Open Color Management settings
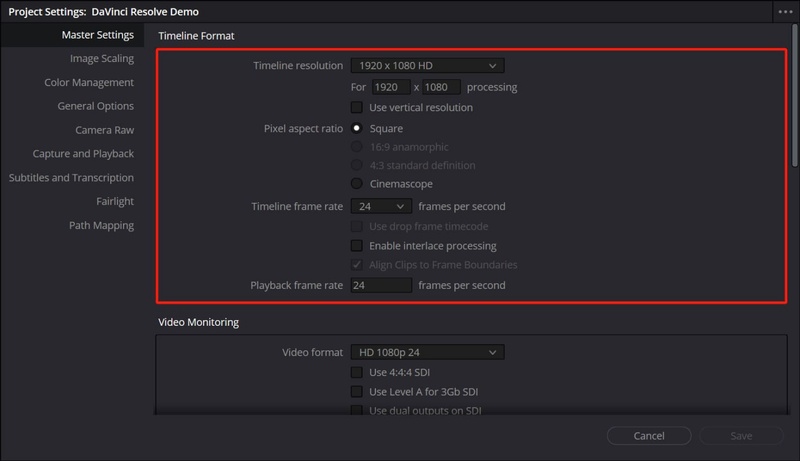Screen dimensions: 800x461 point(89,82)
